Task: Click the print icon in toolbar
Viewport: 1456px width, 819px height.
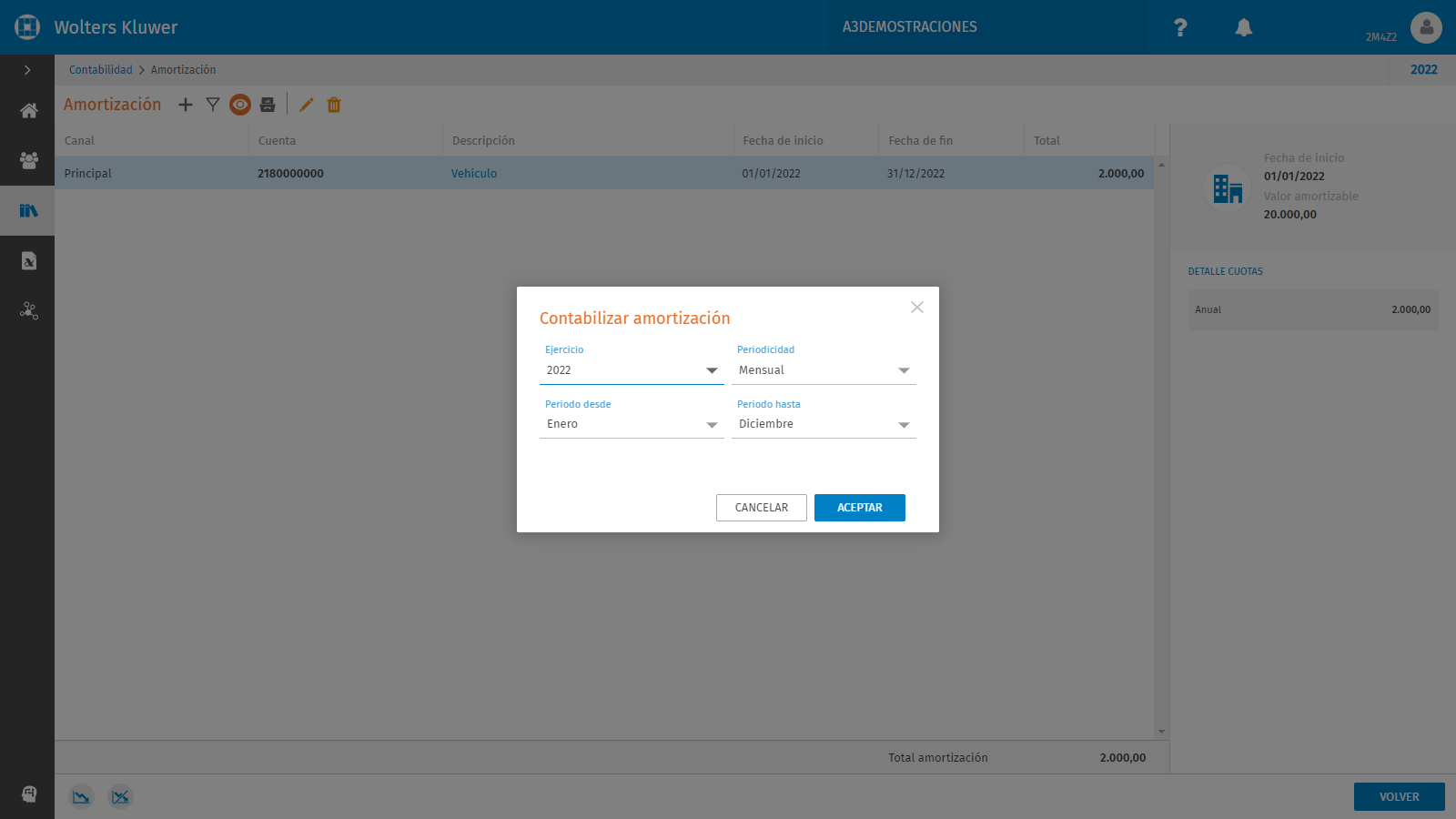Action: [268, 105]
